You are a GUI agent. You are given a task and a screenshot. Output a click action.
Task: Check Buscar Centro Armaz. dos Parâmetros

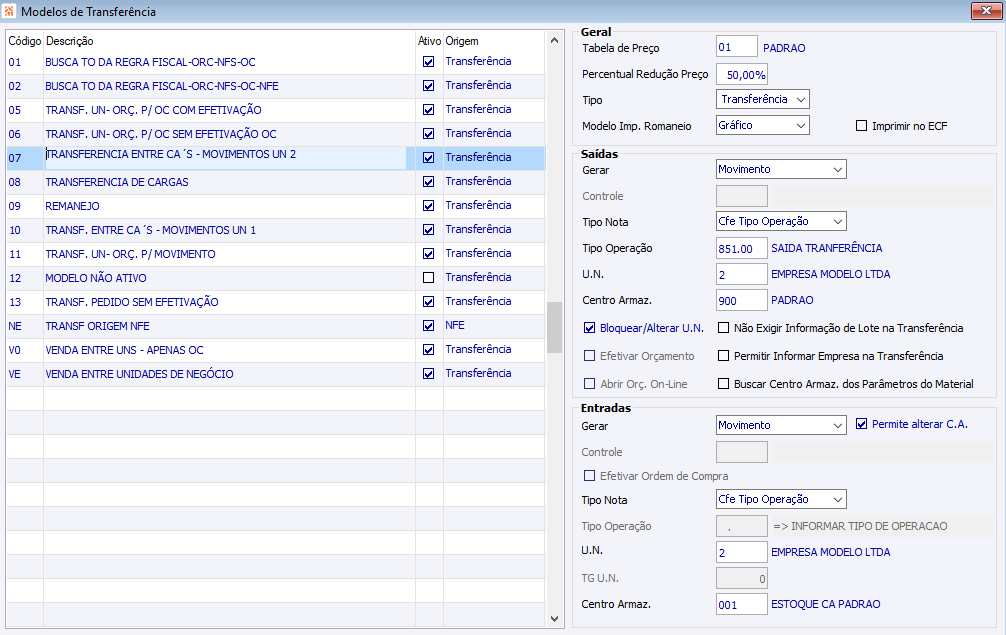tap(724, 384)
